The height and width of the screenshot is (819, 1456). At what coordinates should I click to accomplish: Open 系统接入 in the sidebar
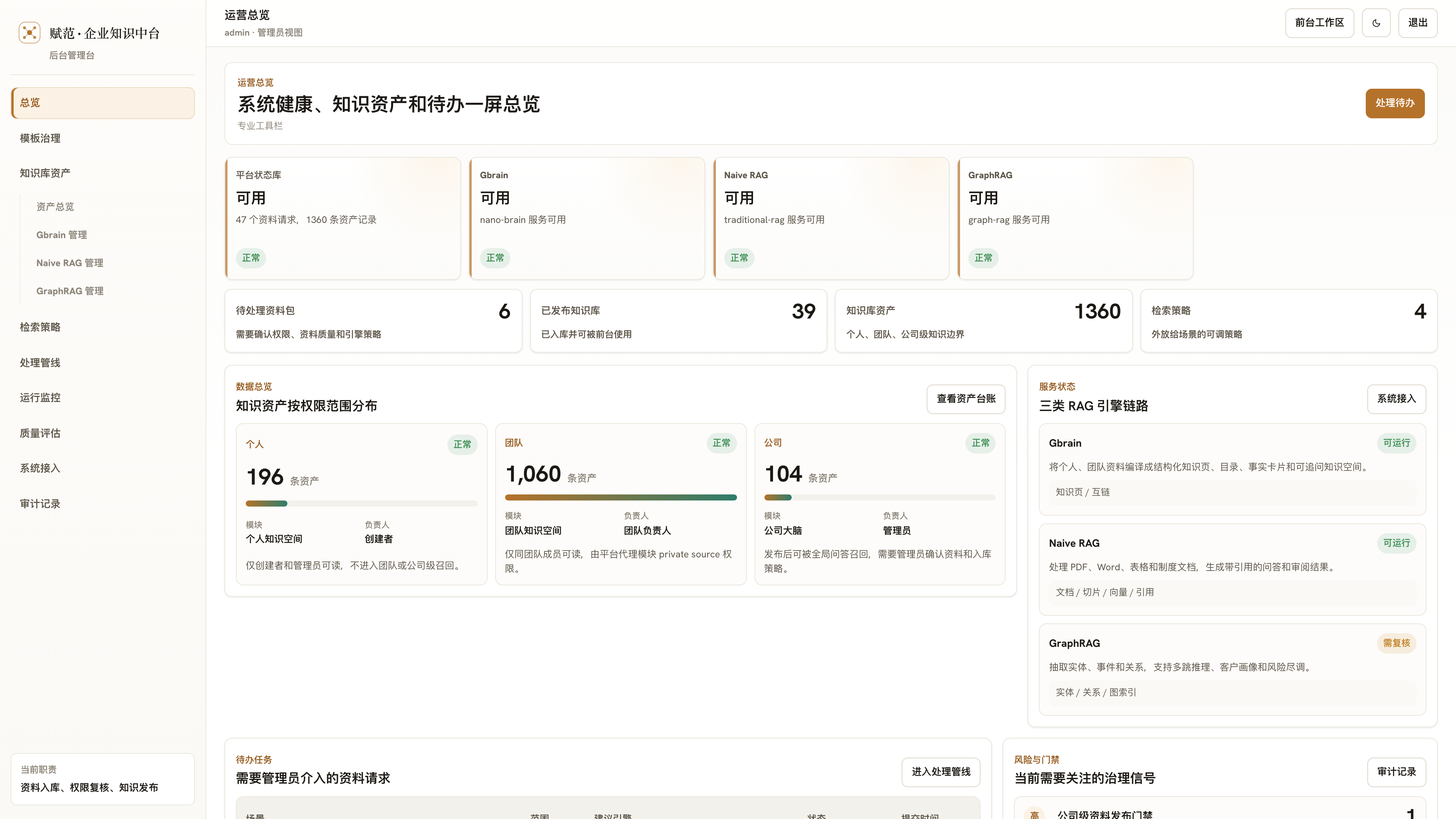[x=103, y=469]
